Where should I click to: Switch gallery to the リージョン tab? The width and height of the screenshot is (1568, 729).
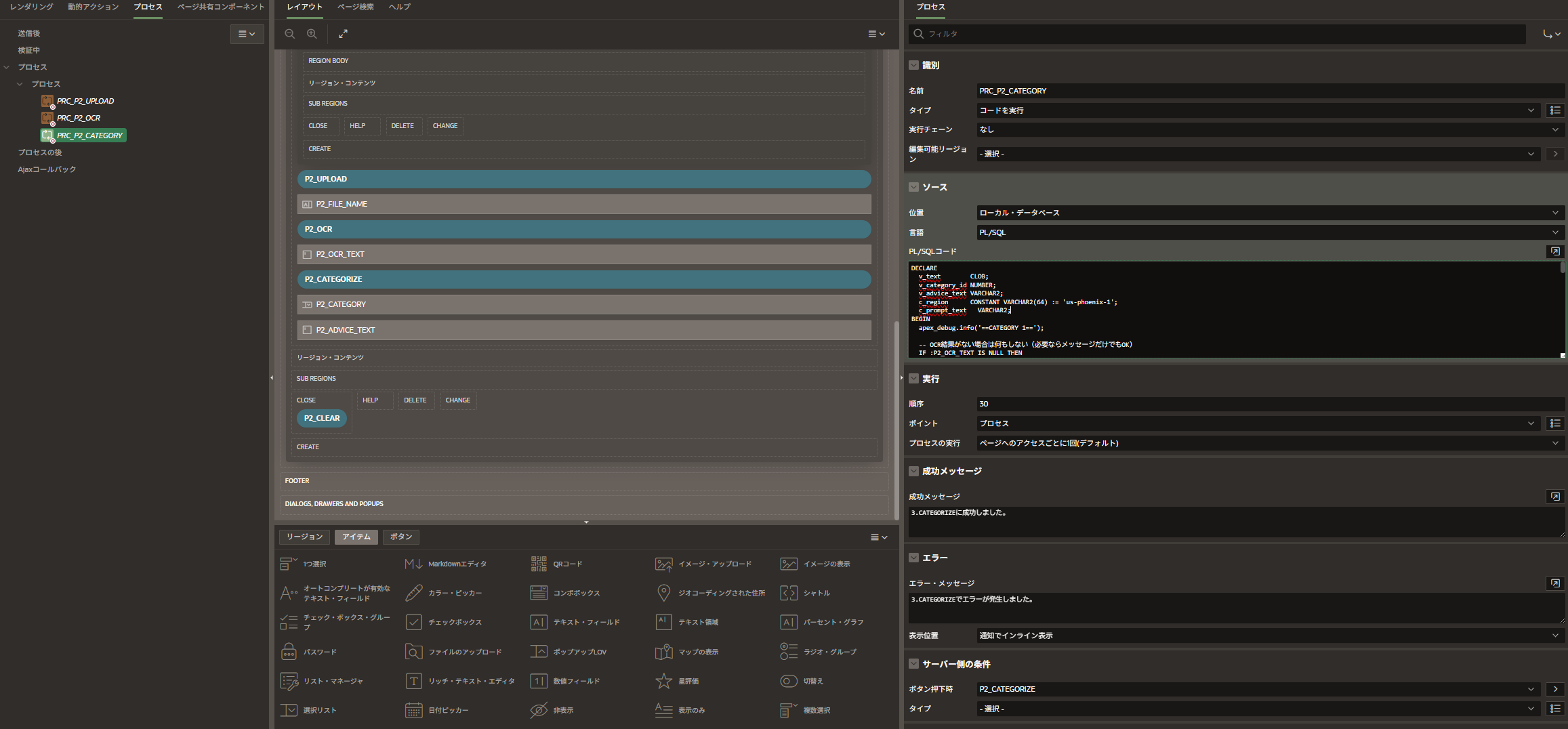(305, 537)
